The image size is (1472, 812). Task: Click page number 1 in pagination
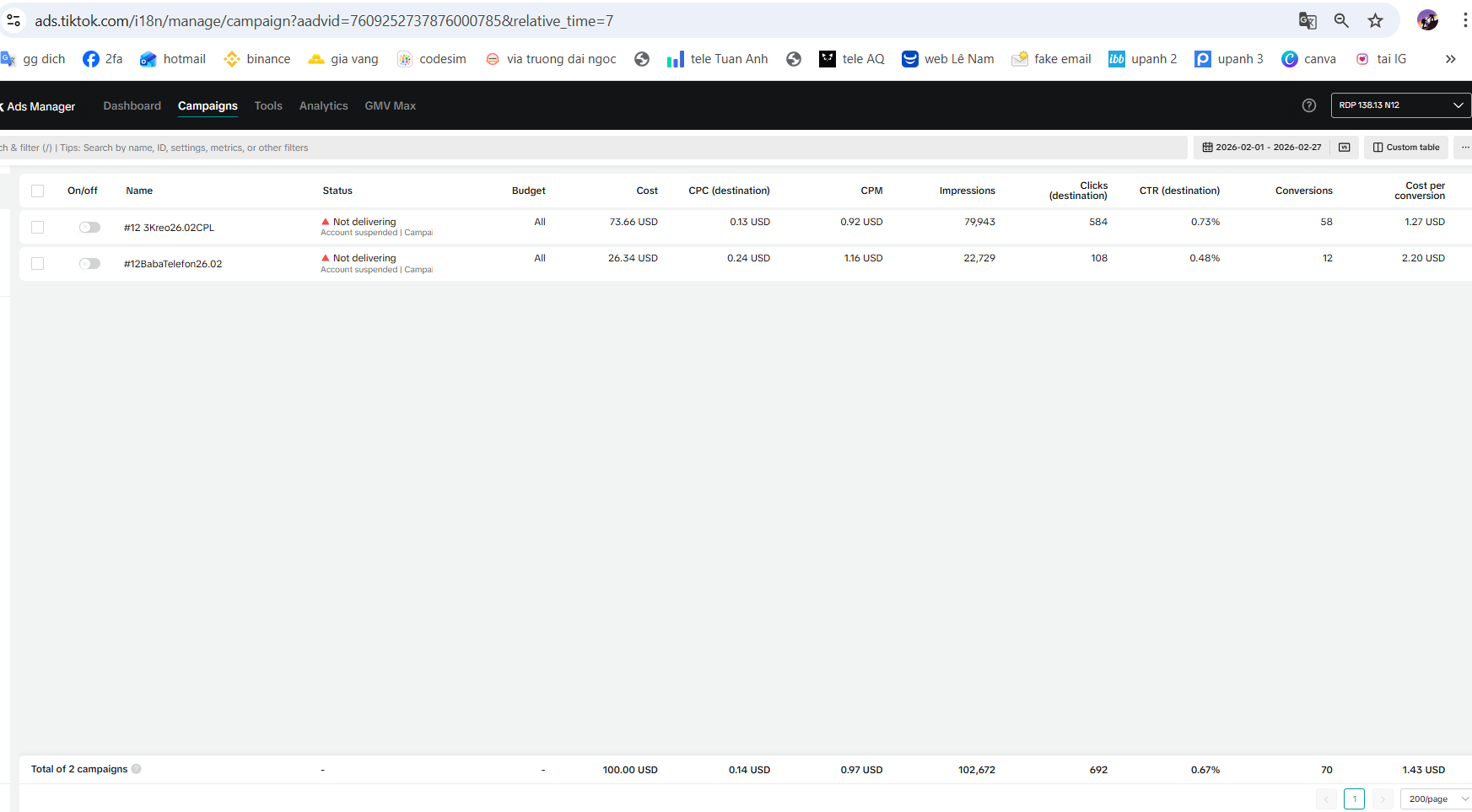pos(1355,799)
